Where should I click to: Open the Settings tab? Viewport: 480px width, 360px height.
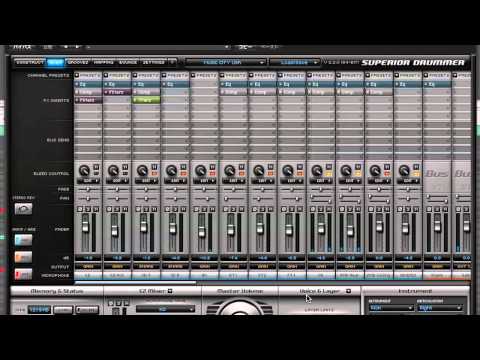154,62
